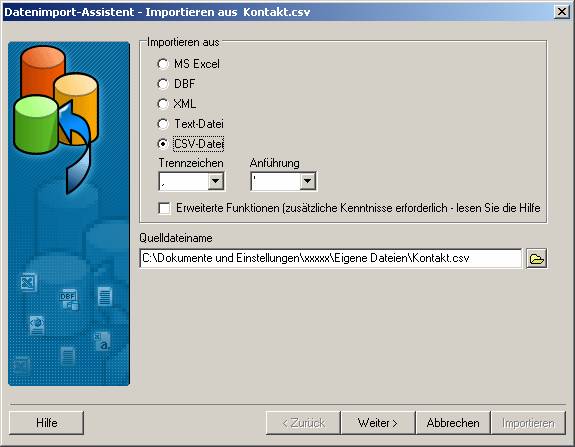
Task: Click the greyed-out < Zurück button
Action: (303, 423)
